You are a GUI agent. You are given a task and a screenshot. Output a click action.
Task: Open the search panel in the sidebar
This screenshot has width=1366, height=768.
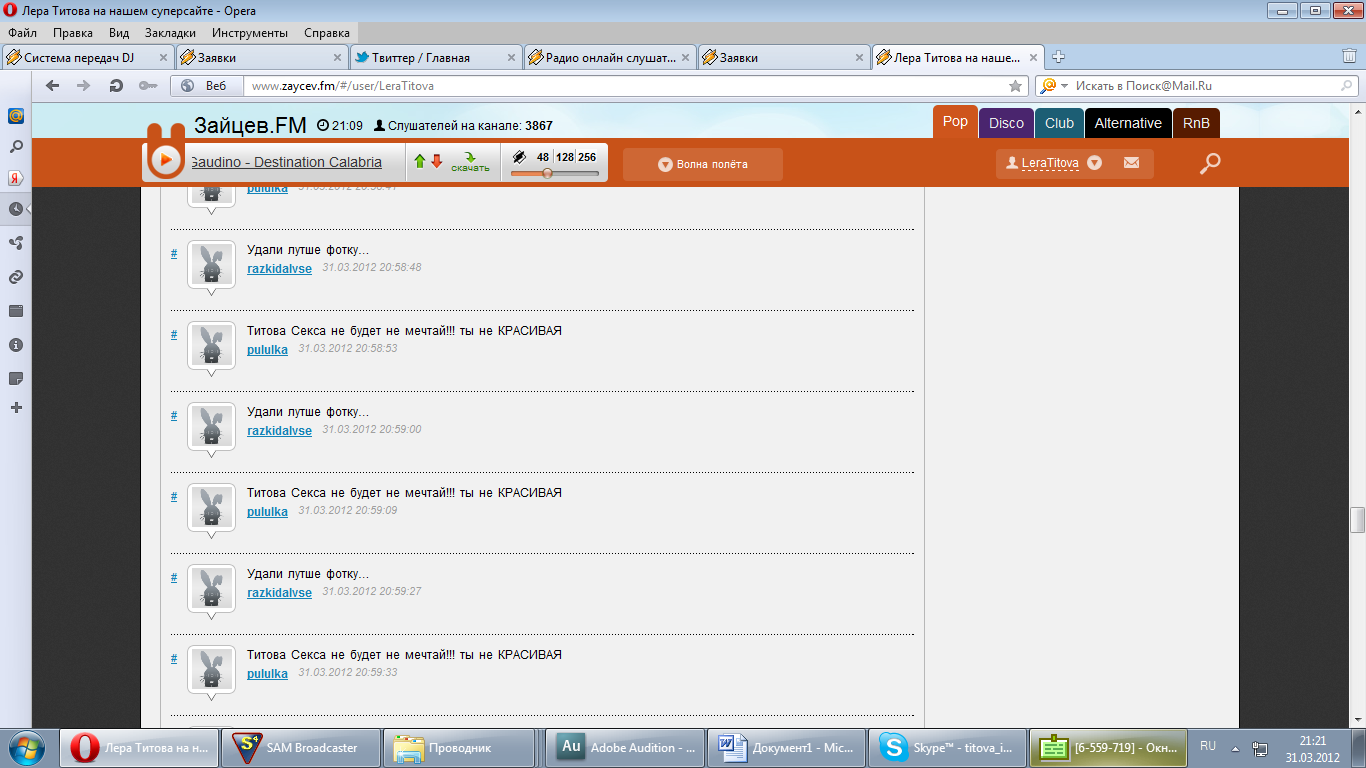tap(16, 147)
